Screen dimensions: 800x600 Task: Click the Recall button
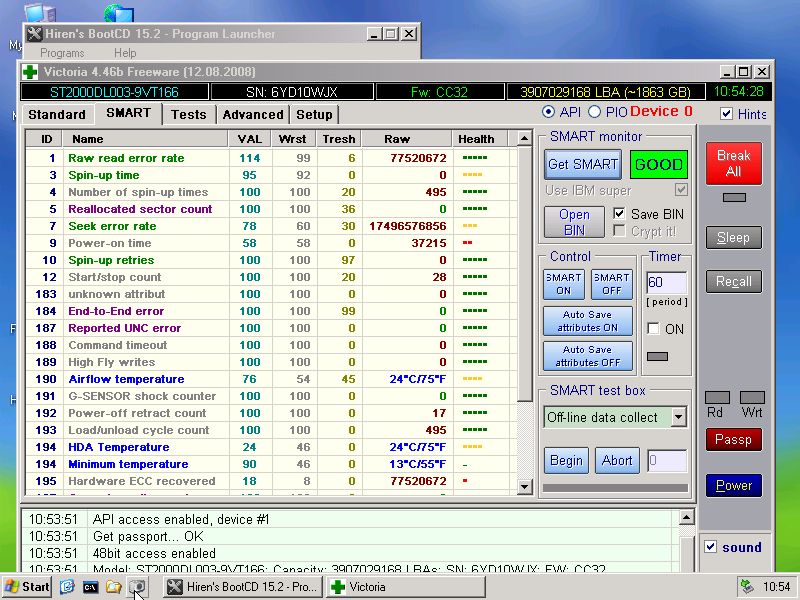[x=734, y=282]
